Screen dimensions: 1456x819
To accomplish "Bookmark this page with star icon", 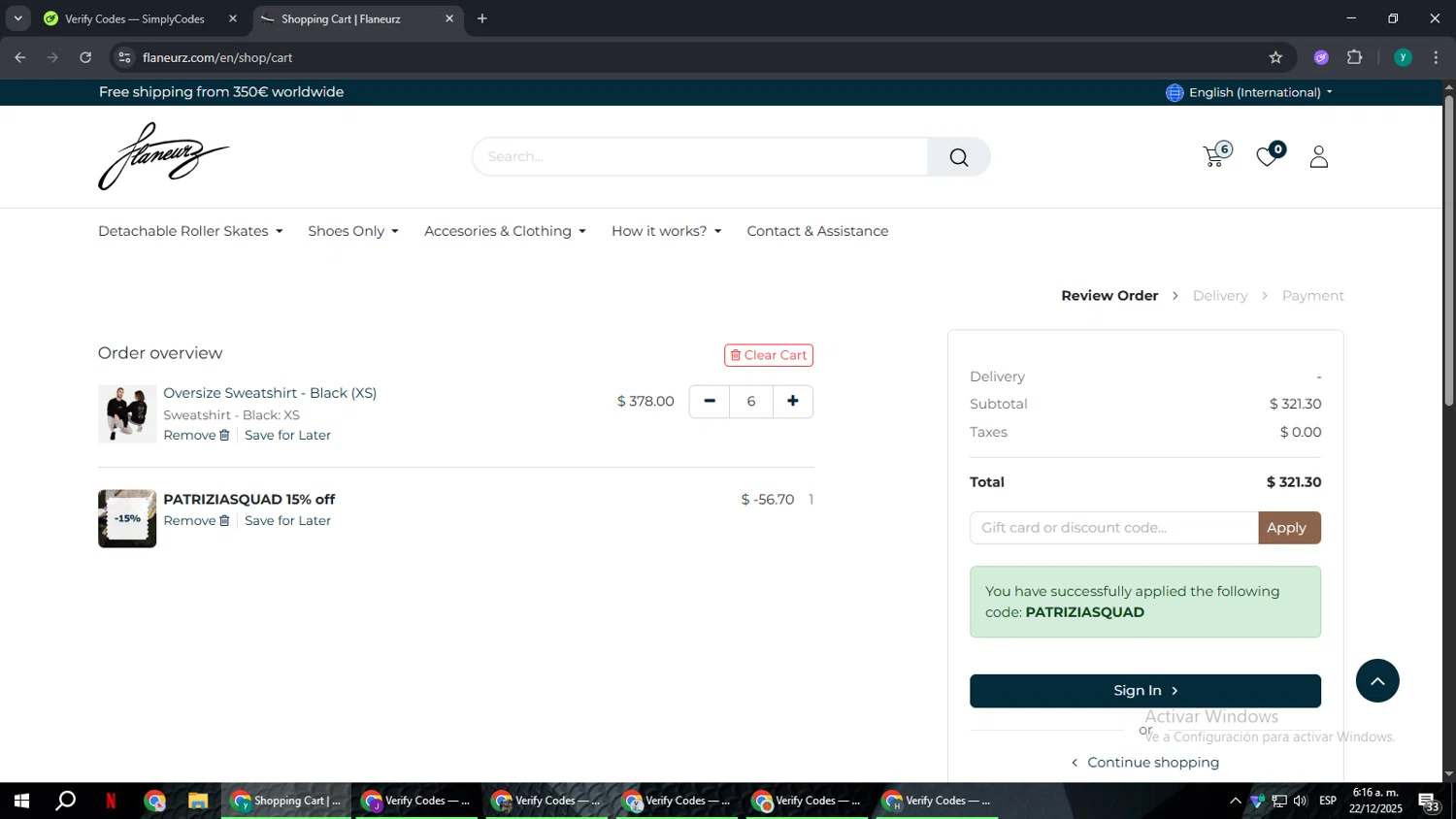I will [1275, 57].
